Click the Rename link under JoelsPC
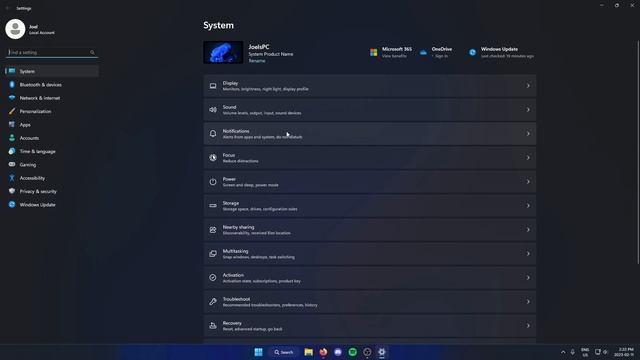640x360 pixels. coord(257,61)
